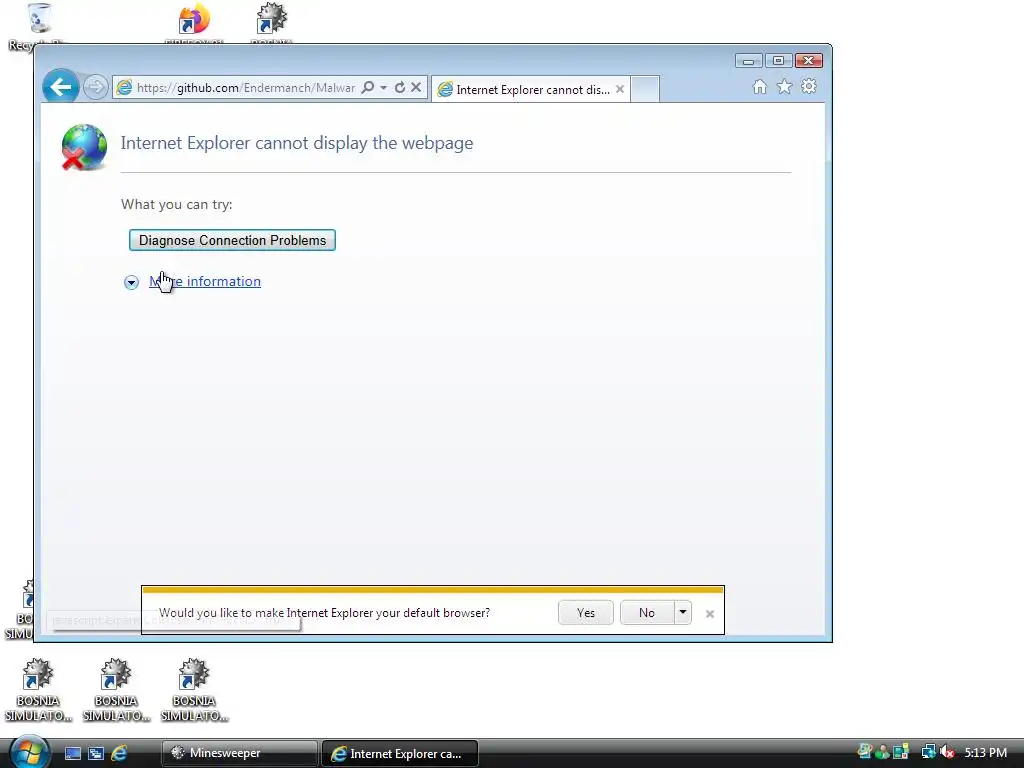Click the 5:13 PM clock
This screenshot has height=768, width=1024.
pos(985,752)
